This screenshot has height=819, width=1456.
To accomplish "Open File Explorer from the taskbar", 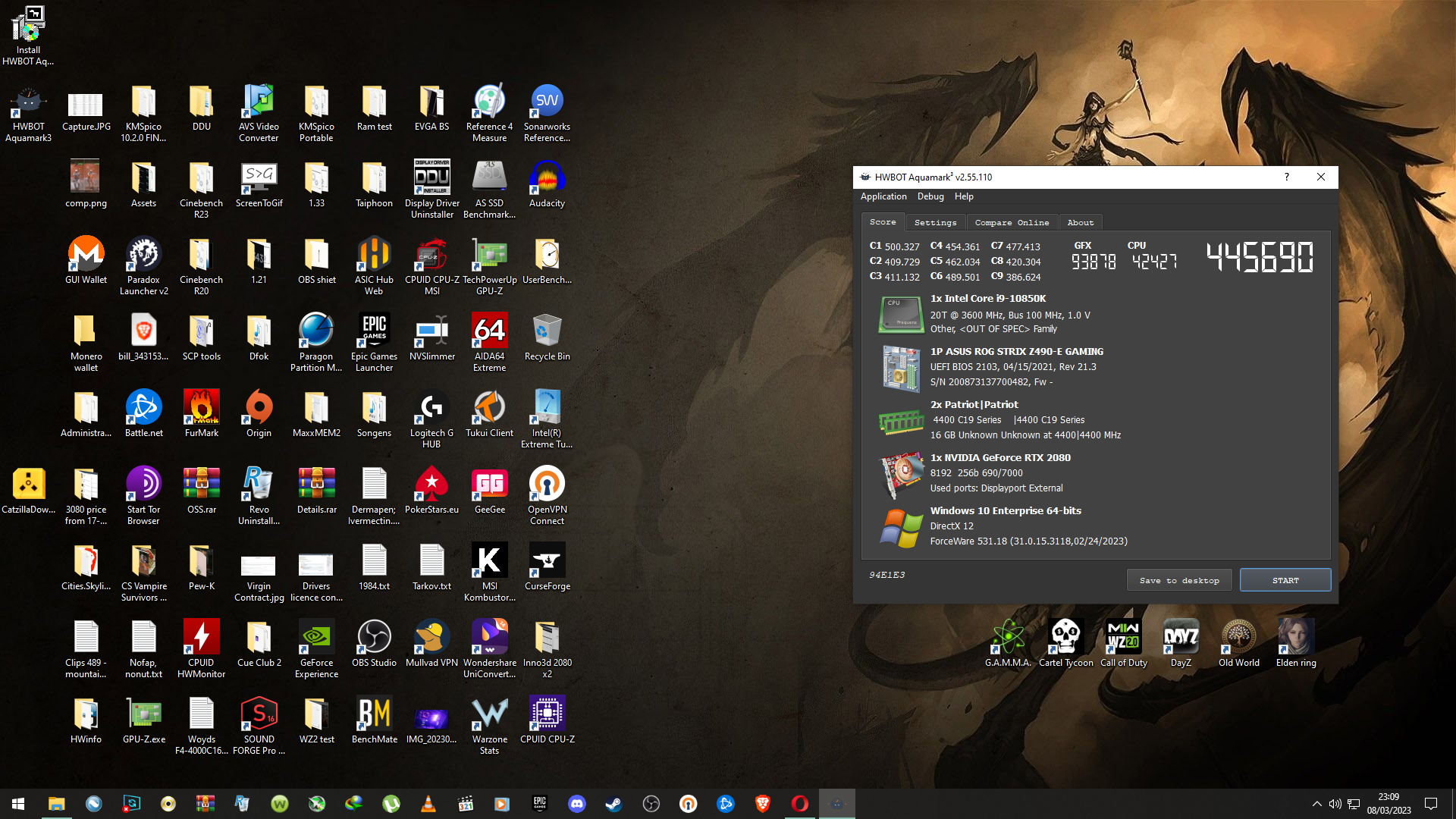I will (56, 804).
